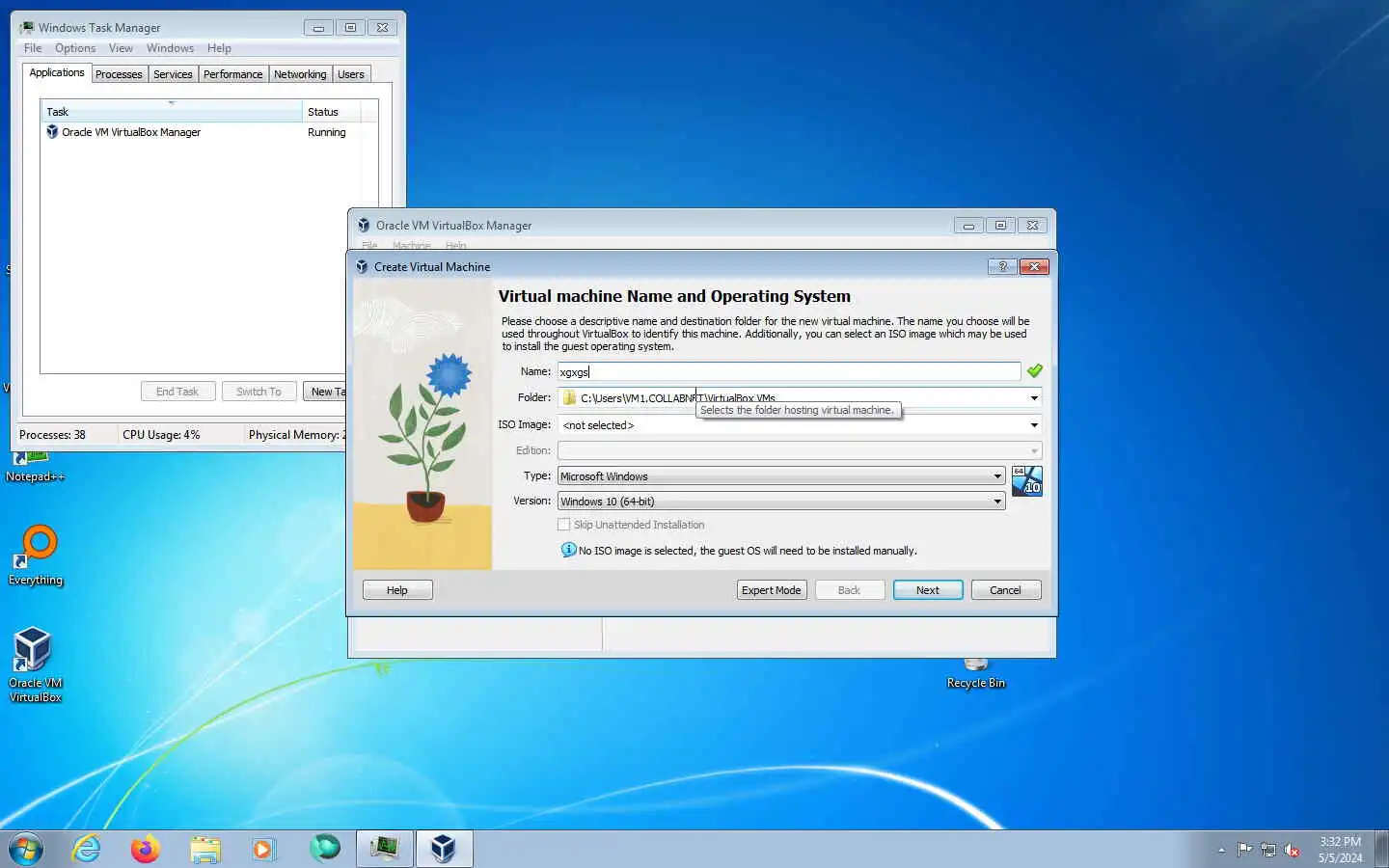Click the Cancel button in wizard
This screenshot has height=868, width=1389.
pos(1005,590)
